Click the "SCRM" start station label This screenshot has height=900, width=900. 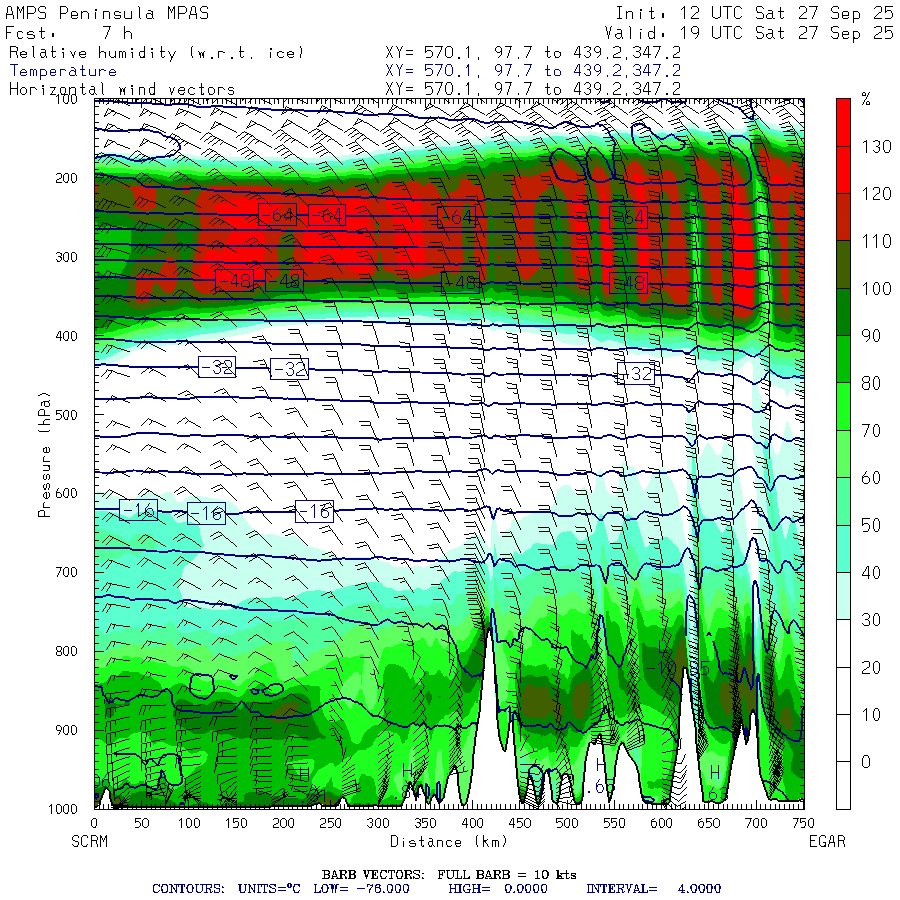[90, 841]
